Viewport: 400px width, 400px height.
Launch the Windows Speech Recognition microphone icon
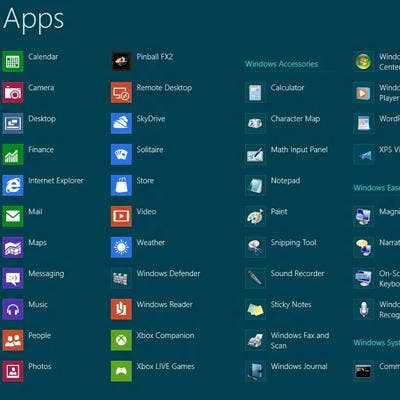364,309
